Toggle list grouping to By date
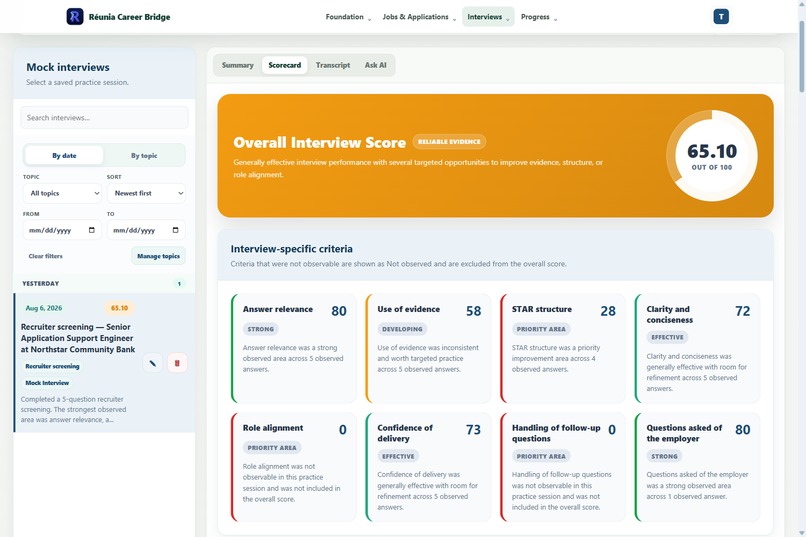 64,155
